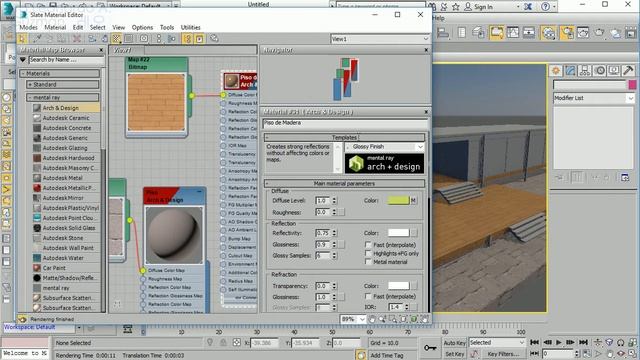Click the Render Production teapot icon
This screenshot has width=640, height=360.
point(599,33)
